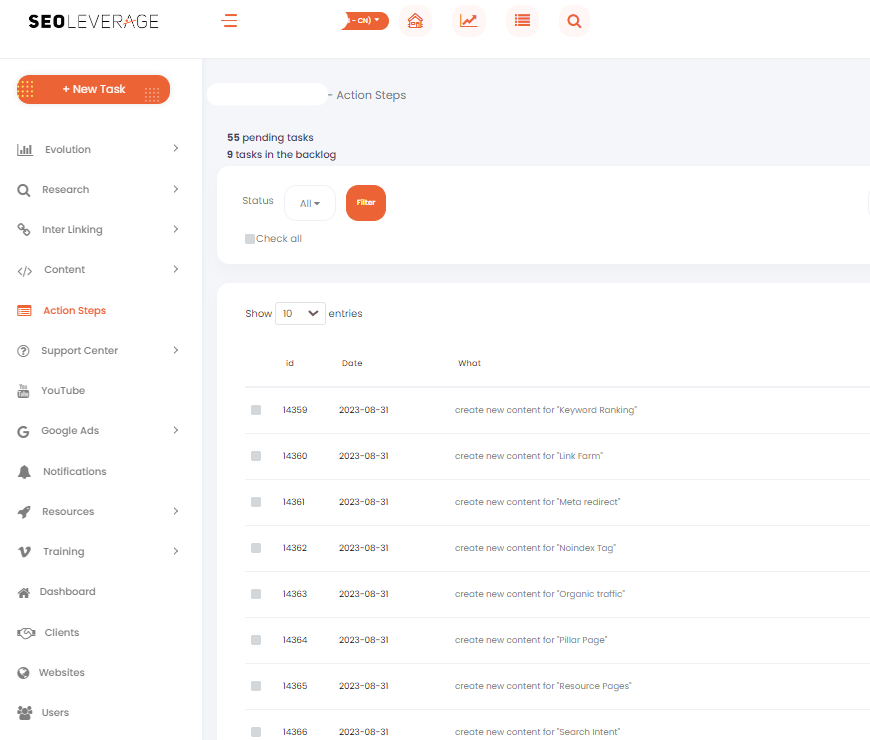Select checkbox for task 14366
This screenshot has height=740, width=870.
(256, 732)
